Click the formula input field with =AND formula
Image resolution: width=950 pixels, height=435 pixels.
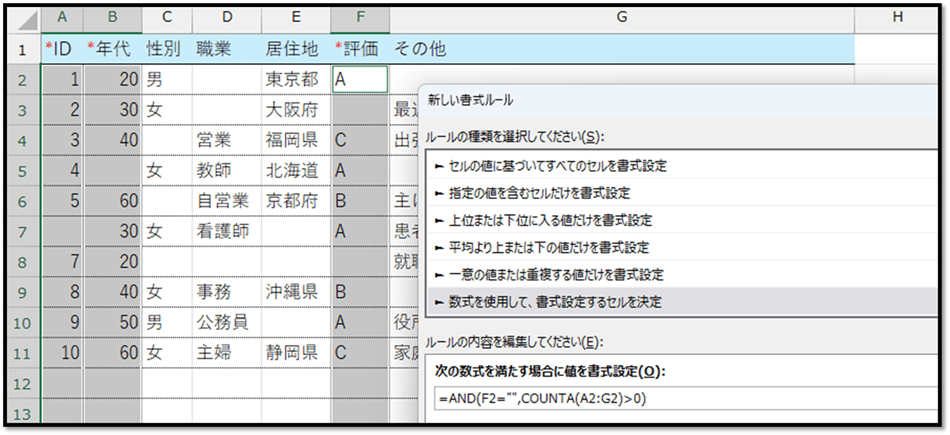680,399
